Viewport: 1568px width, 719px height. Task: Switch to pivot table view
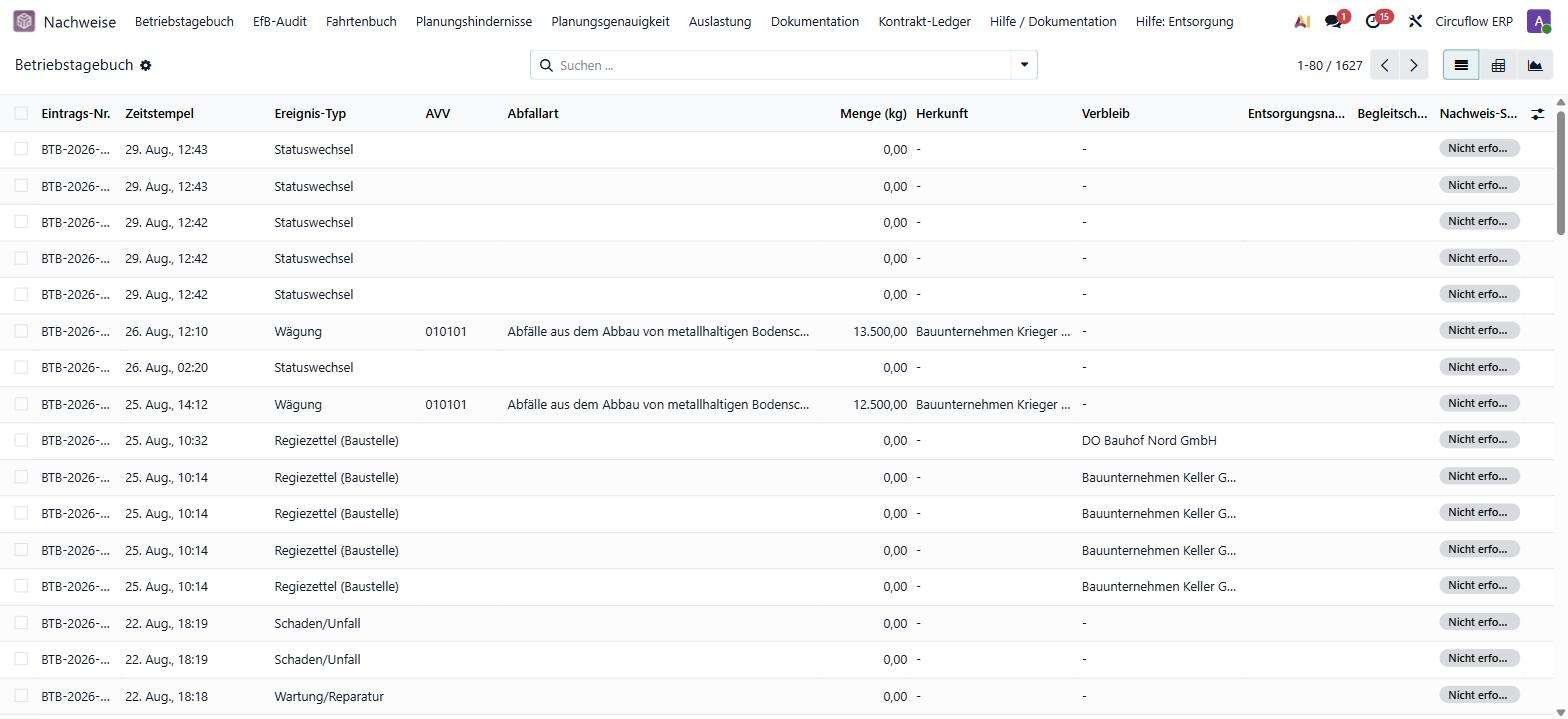point(1498,65)
